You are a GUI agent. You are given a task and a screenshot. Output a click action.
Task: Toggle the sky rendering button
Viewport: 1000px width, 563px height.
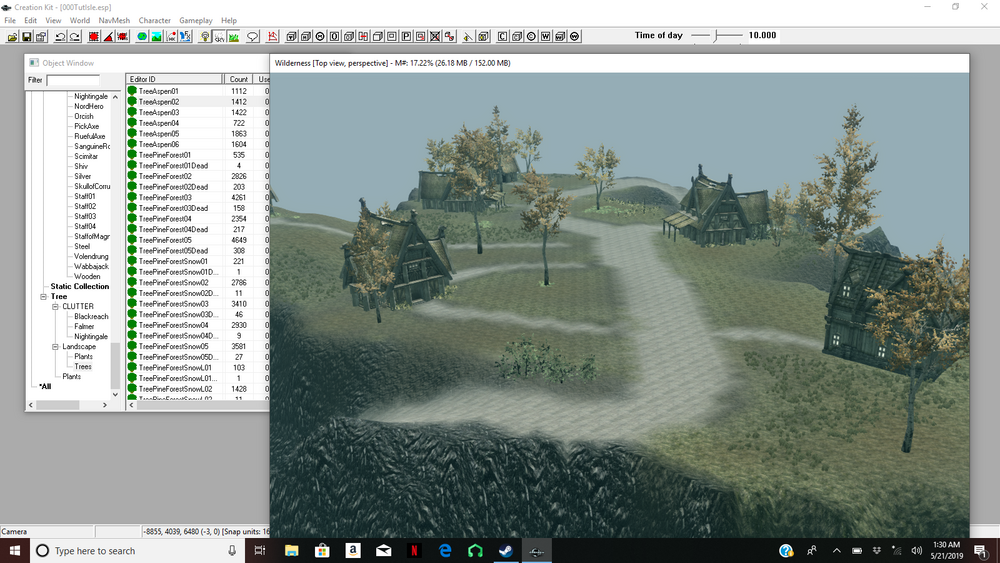click(219, 36)
